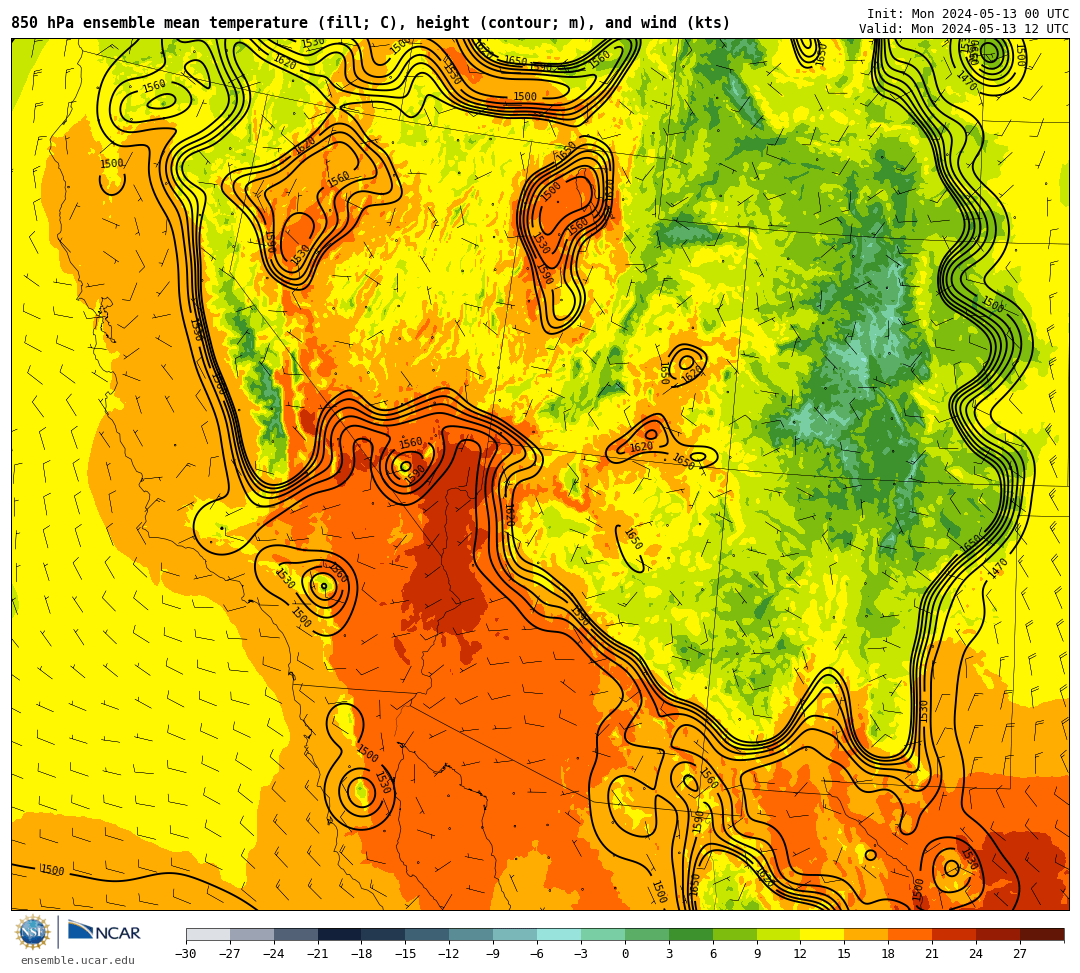Image resolution: width=1080 pixels, height=973 pixels.
Task: Pick the dark red swatch between 24 and 27
Action: tap(999, 934)
